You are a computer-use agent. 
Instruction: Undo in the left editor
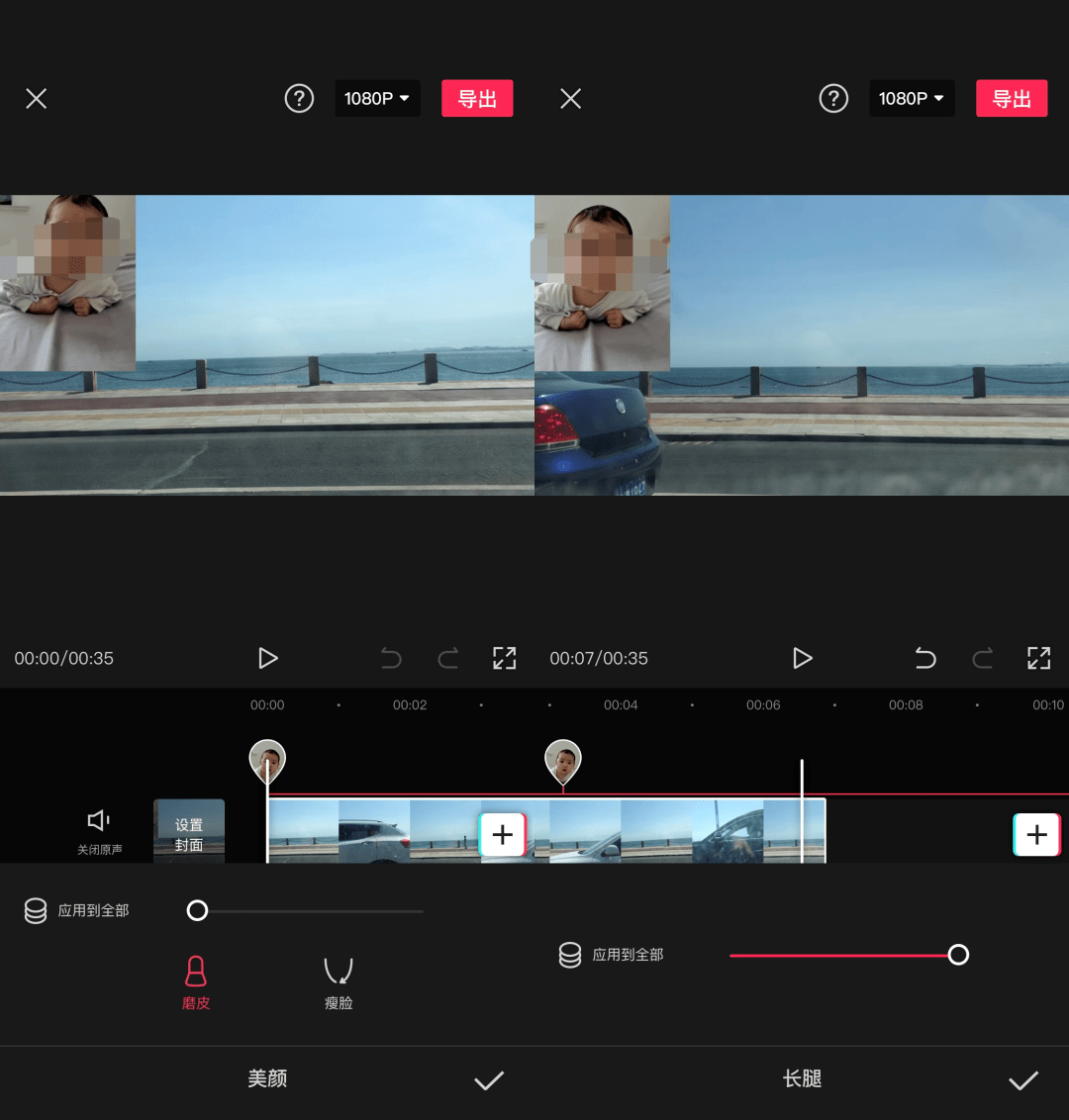[391, 658]
